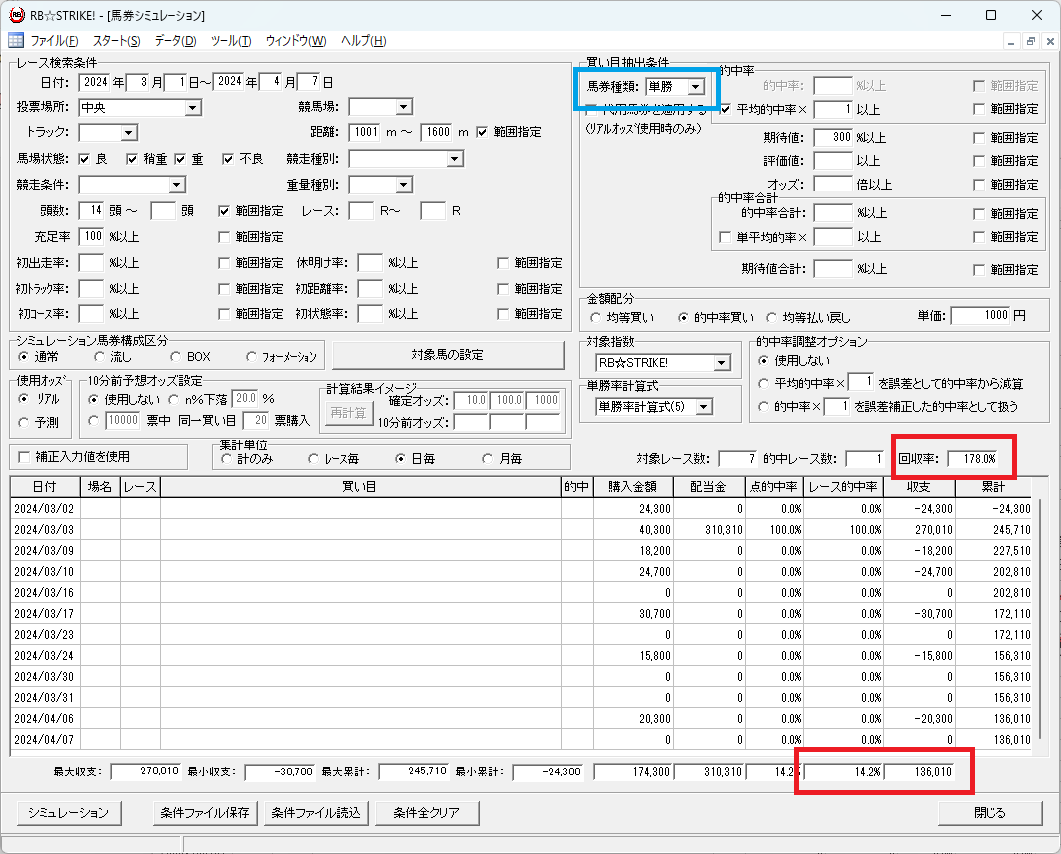1061x854 pixels.
Task: Toggle the 重 track condition checkbox
Action: click(x=180, y=159)
